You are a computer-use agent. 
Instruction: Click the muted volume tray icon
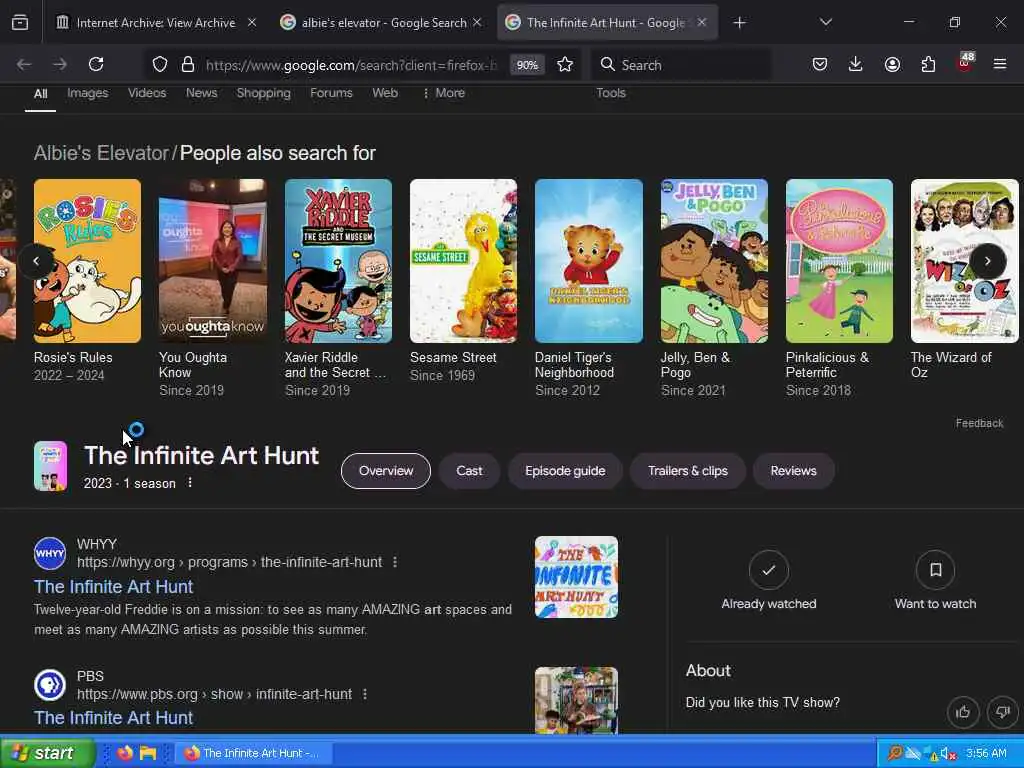tap(949, 753)
